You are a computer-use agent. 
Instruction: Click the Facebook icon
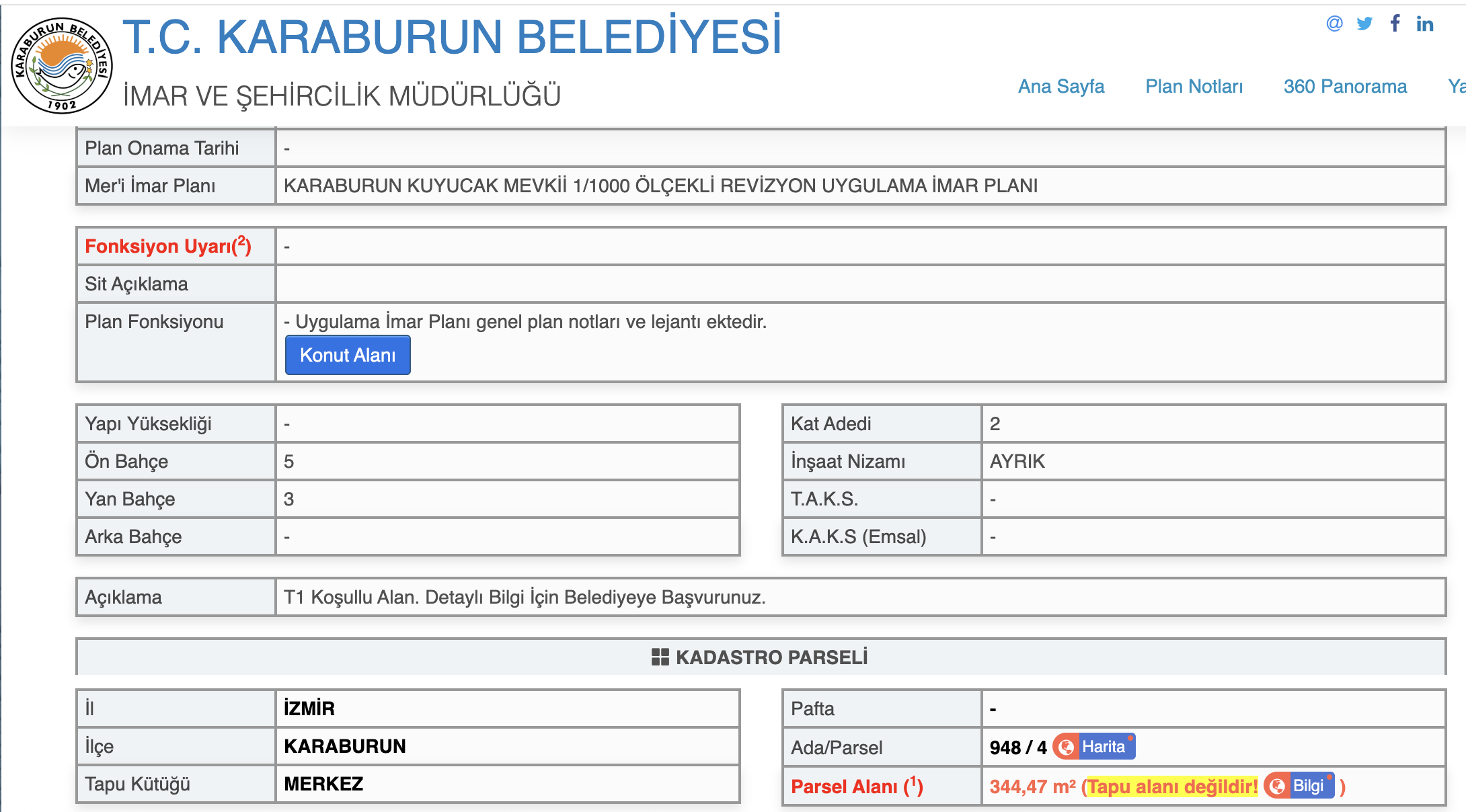(1395, 24)
